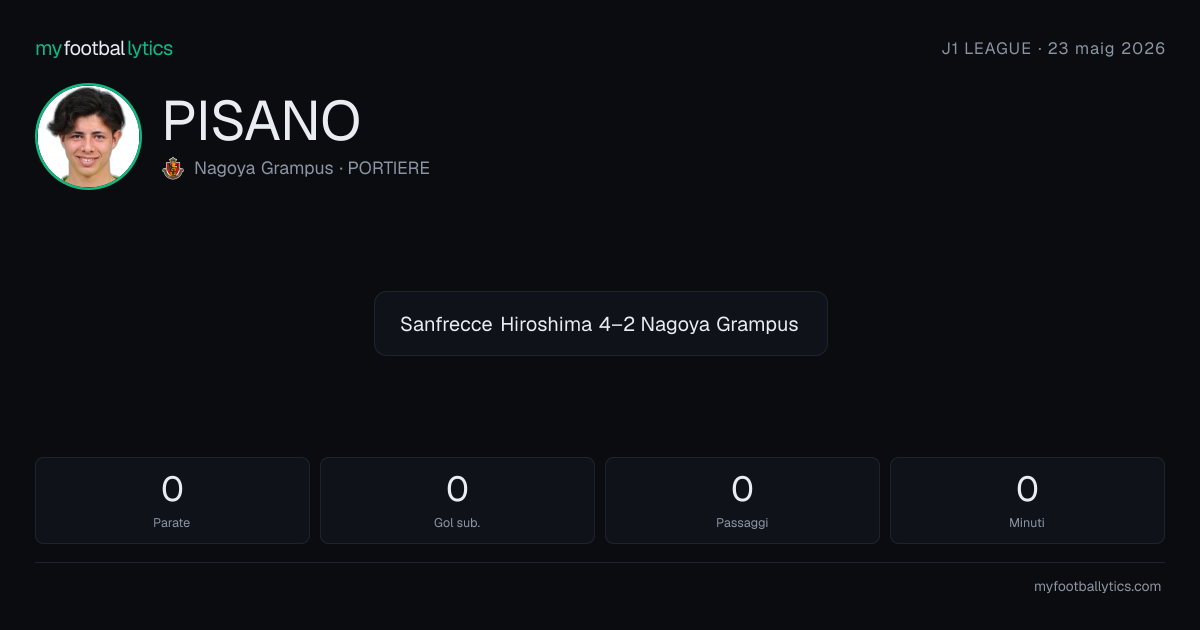The height and width of the screenshot is (630, 1200).
Task: Click the Minuti value zero
Action: pyautogui.click(x=1027, y=489)
